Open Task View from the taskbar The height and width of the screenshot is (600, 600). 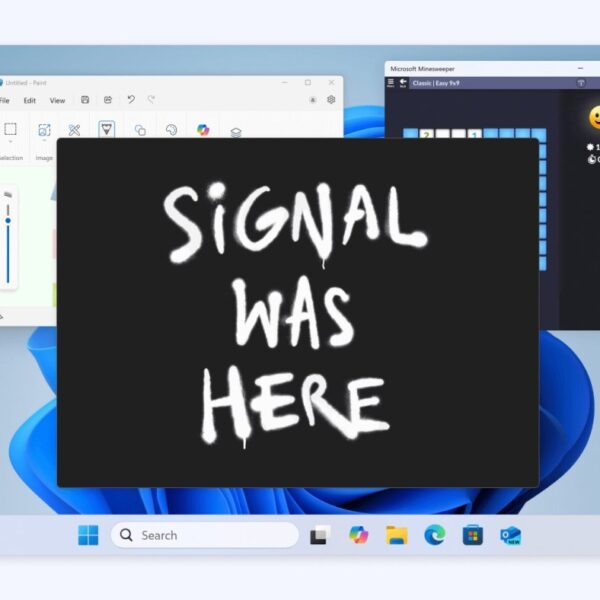(x=320, y=535)
